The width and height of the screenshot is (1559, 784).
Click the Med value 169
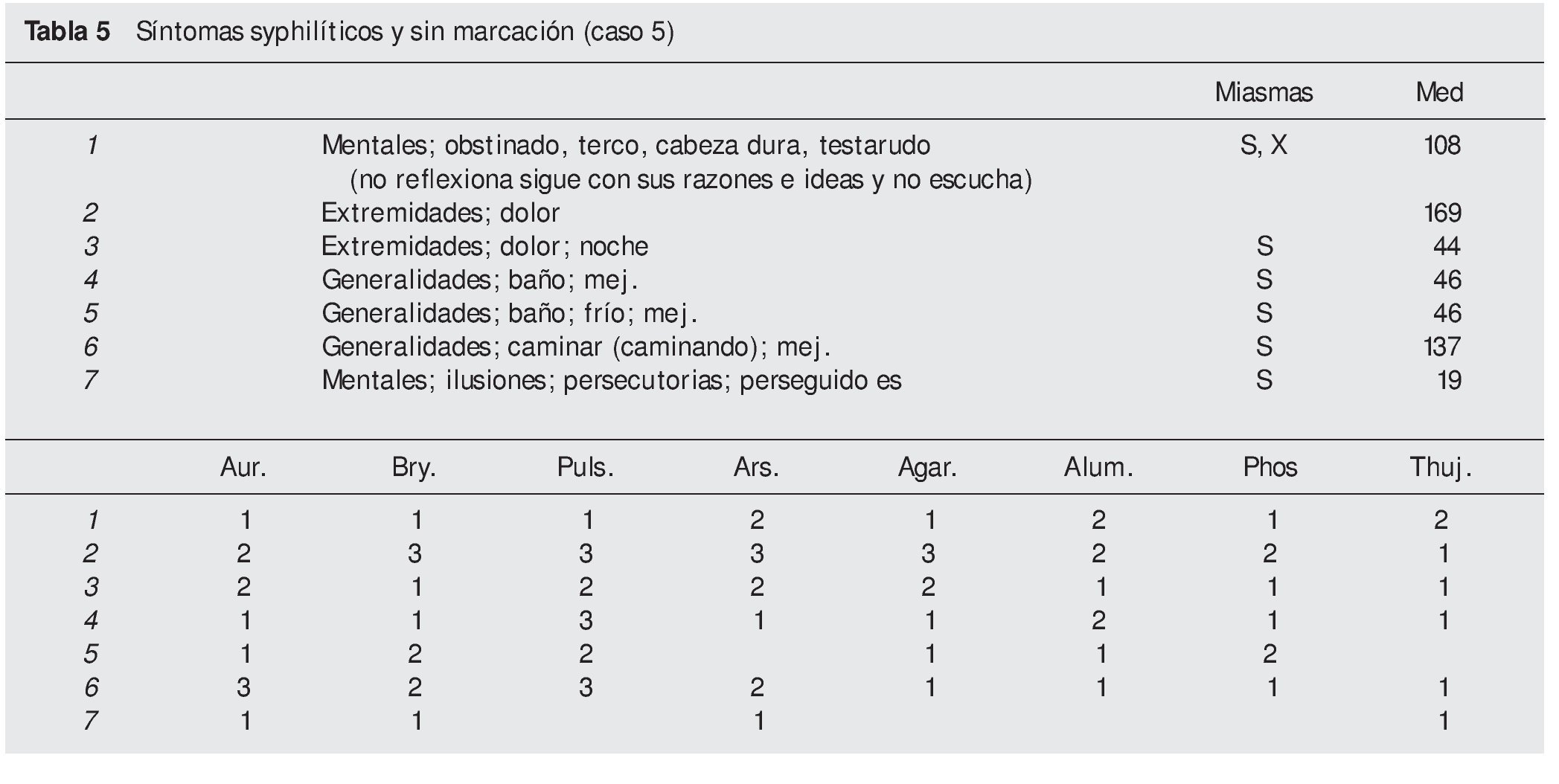[x=1442, y=213]
